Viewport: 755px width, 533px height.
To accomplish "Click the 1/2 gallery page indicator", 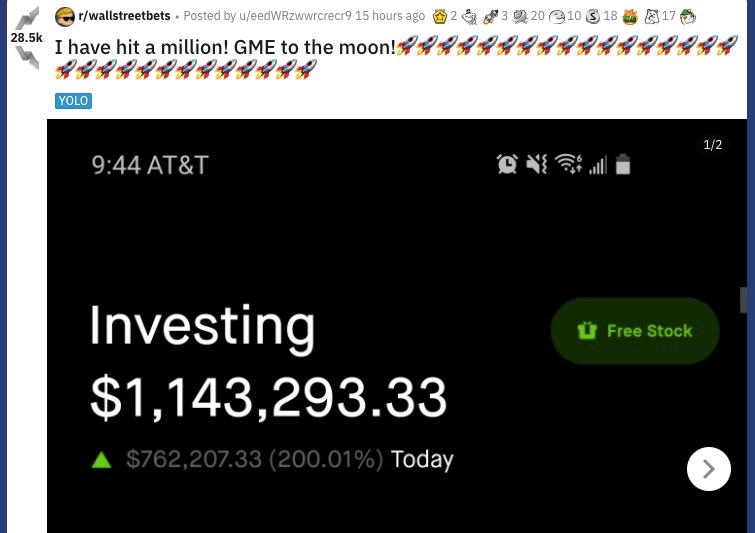I will pos(713,145).
